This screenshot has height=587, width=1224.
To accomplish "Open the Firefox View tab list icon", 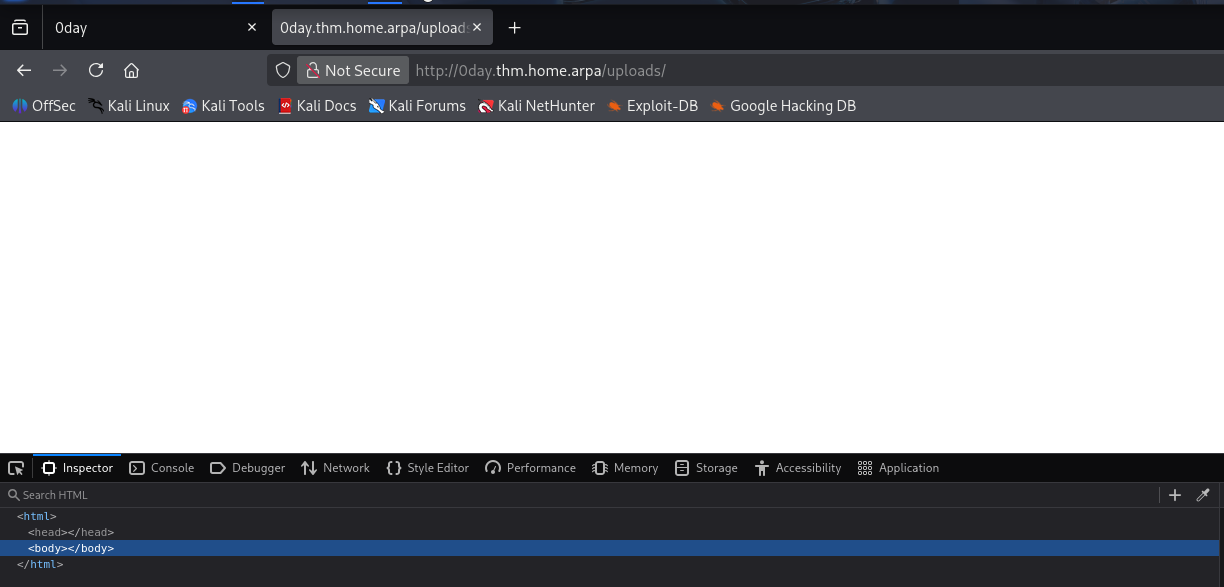I will 20,28.
